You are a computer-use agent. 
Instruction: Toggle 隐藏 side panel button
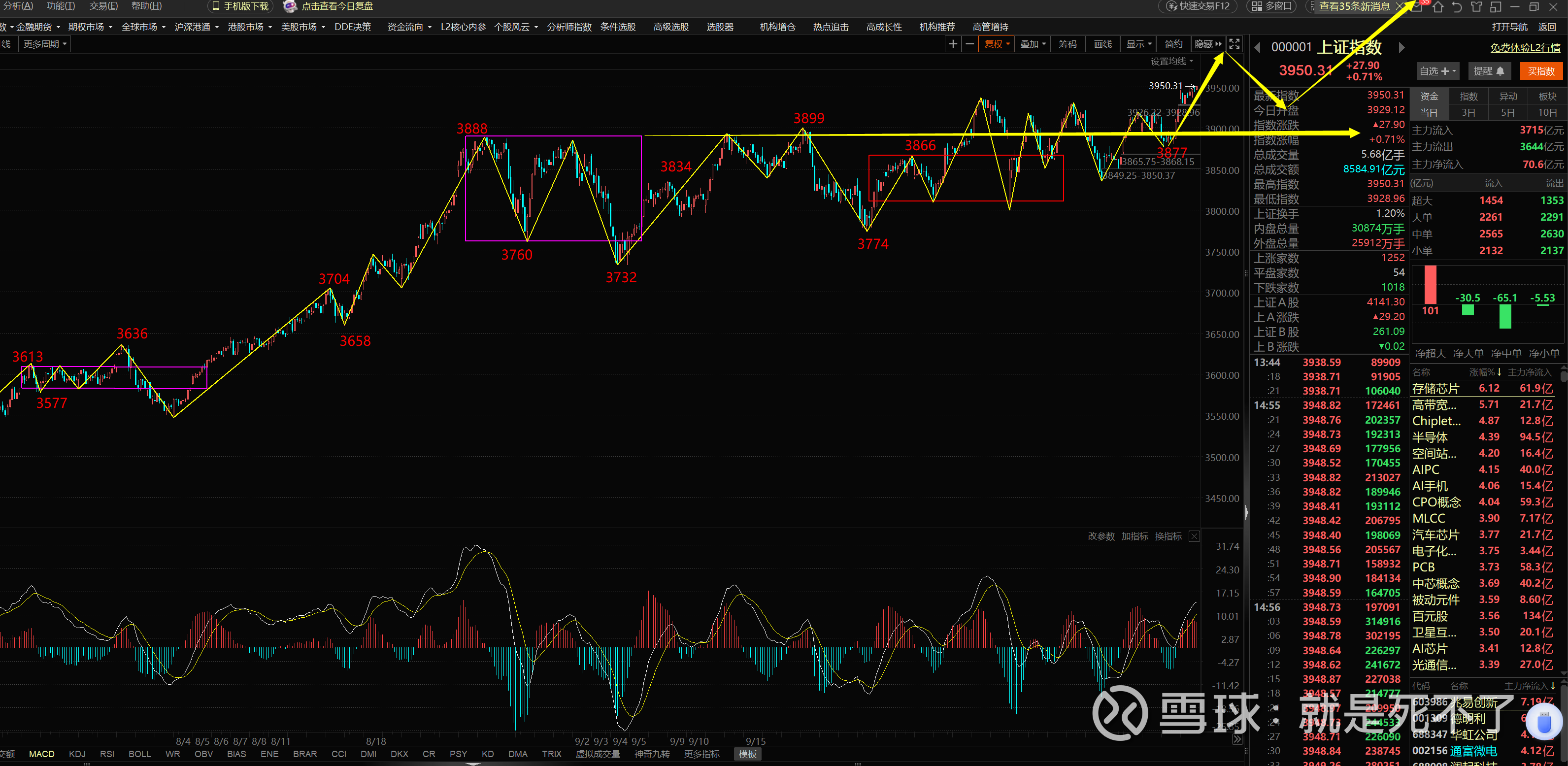coord(1208,44)
